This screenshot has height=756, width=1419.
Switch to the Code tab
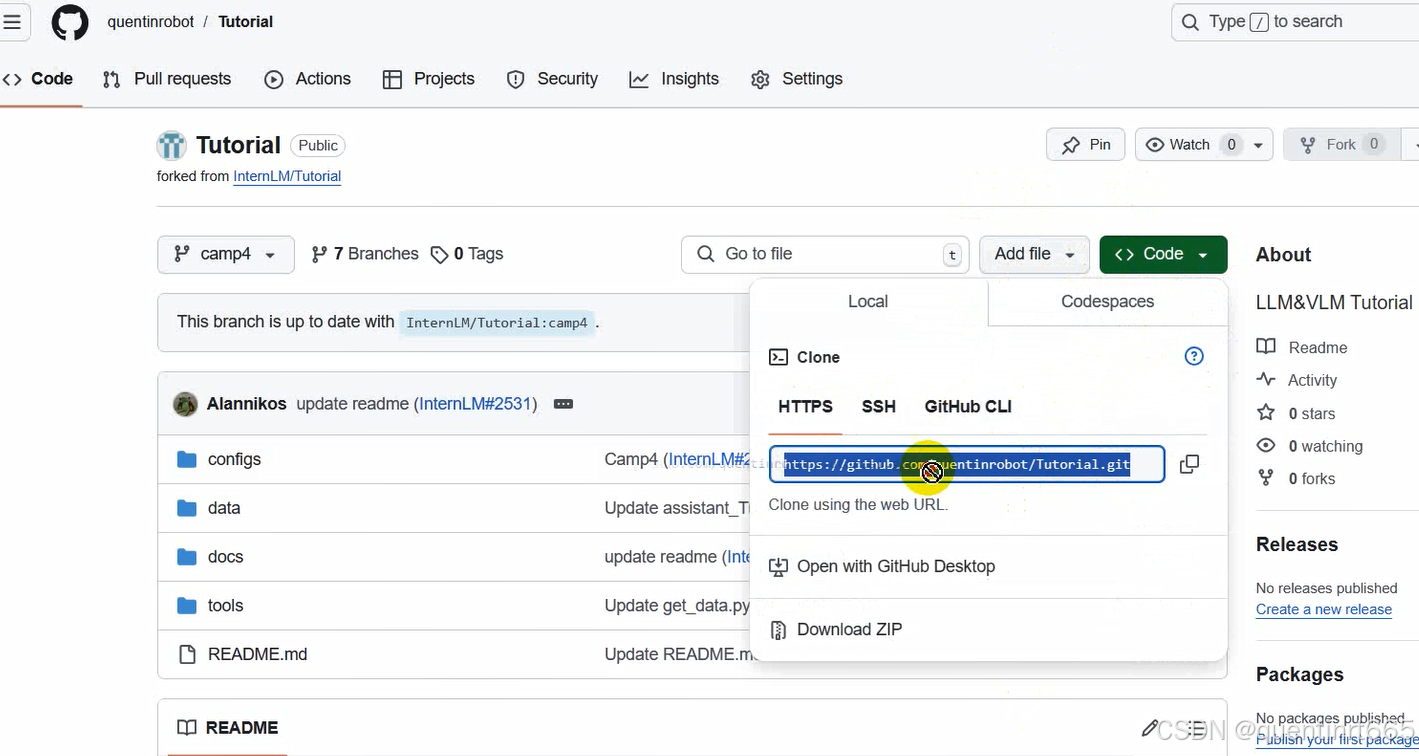coord(40,79)
